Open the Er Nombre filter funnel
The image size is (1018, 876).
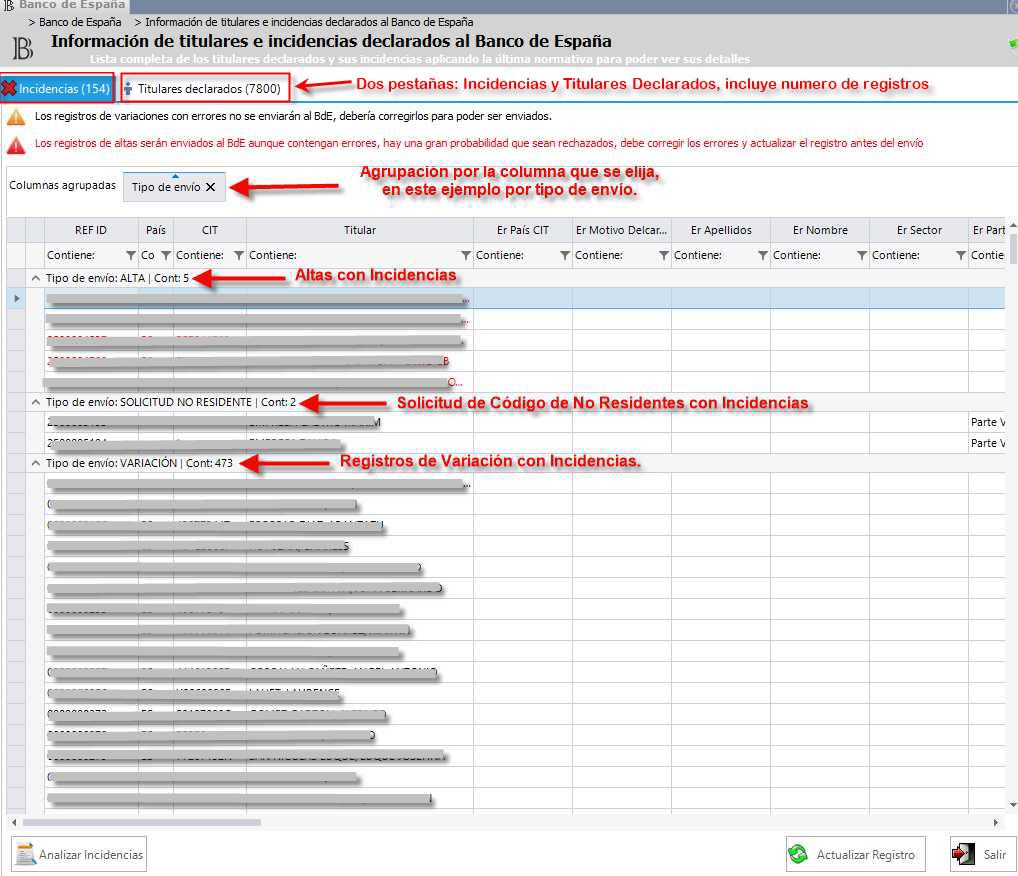(862, 255)
